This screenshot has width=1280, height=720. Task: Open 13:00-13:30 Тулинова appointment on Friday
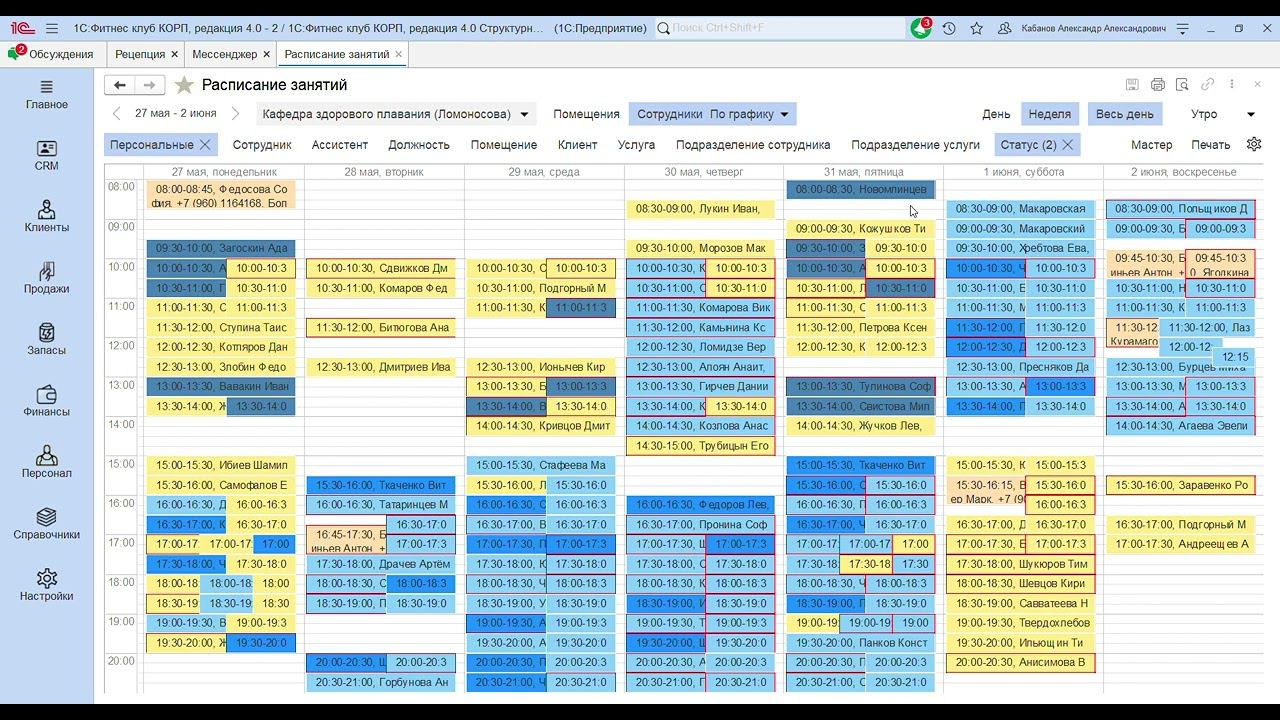pos(861,386)
